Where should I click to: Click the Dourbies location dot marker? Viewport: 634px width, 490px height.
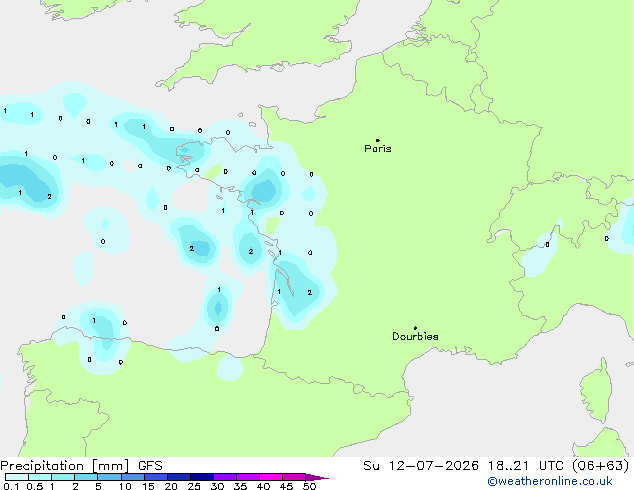click(x=415, y=328)
